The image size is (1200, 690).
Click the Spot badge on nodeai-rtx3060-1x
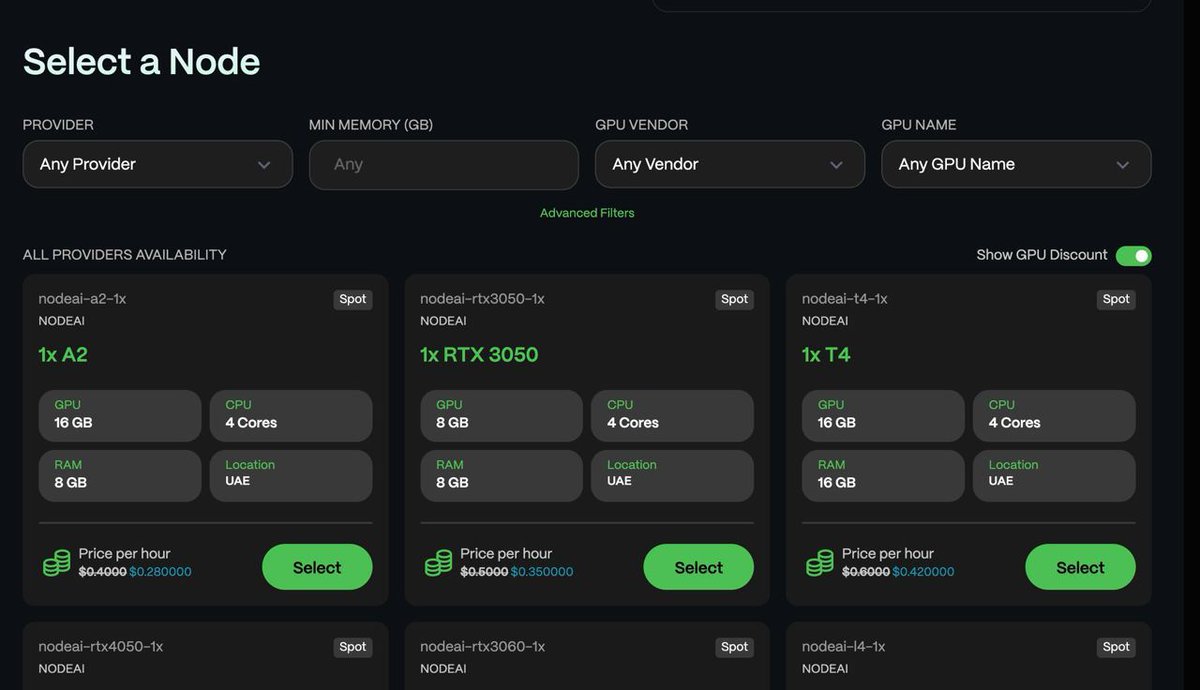(x=735, y=647)
